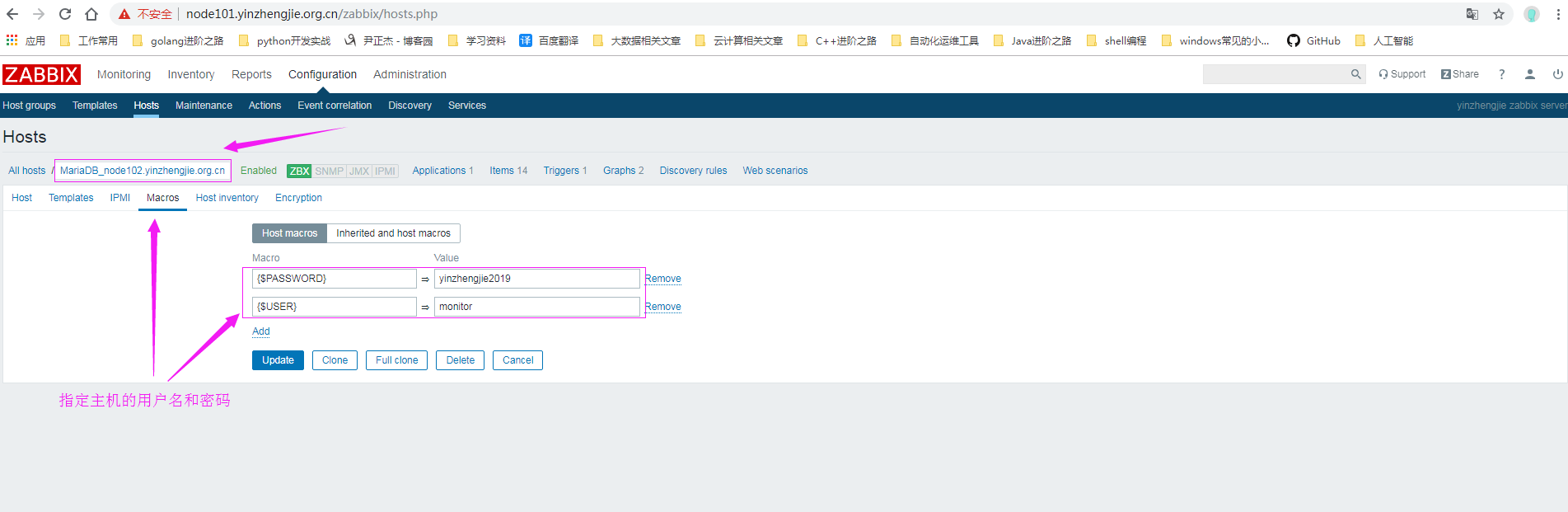The height and width of the screenshot is (512, 1568).
Task: Reload the page with the refresh icon
Action: click(65, 14)
